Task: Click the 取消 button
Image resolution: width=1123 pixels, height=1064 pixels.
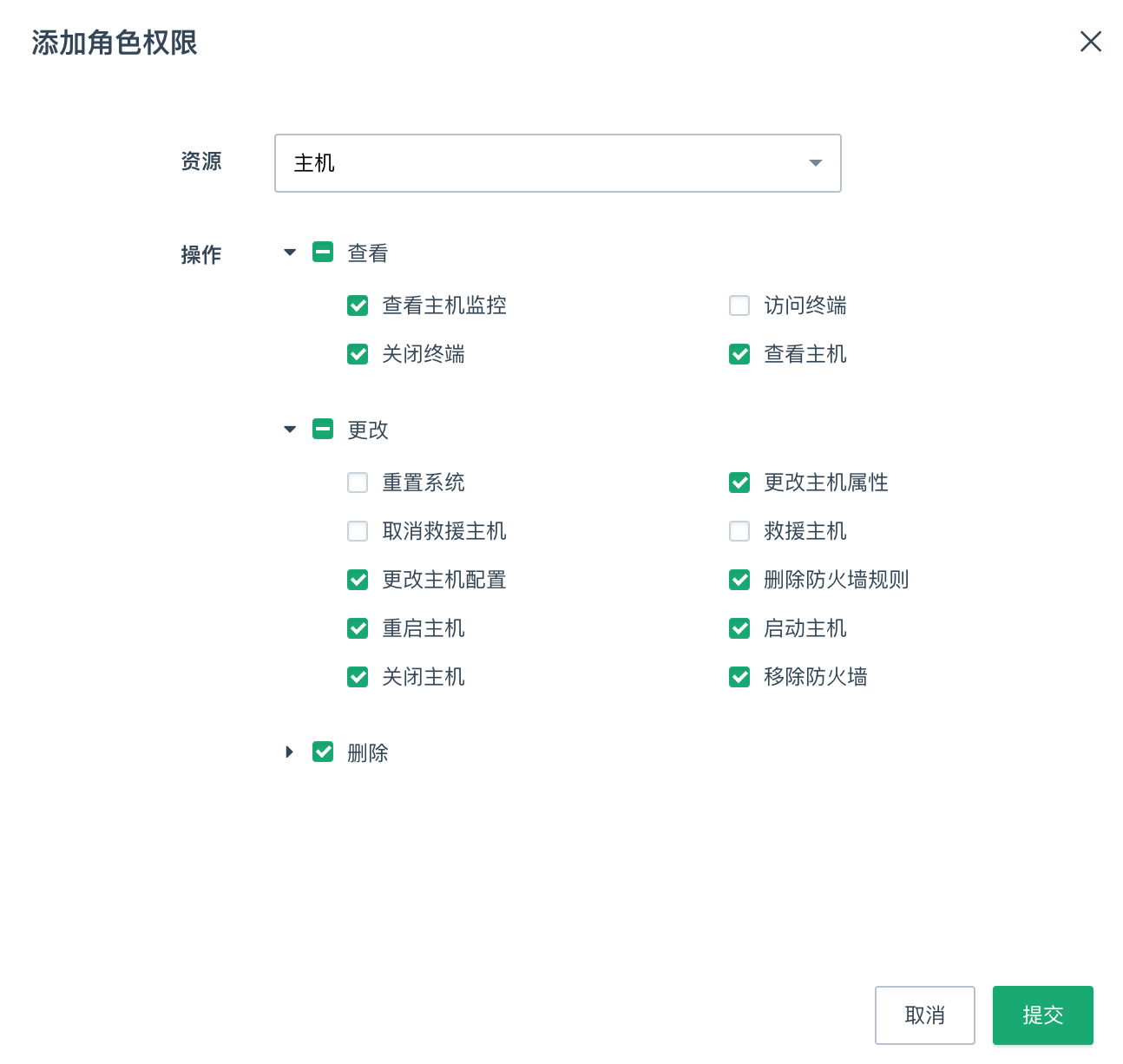Action: (924, 1015)
